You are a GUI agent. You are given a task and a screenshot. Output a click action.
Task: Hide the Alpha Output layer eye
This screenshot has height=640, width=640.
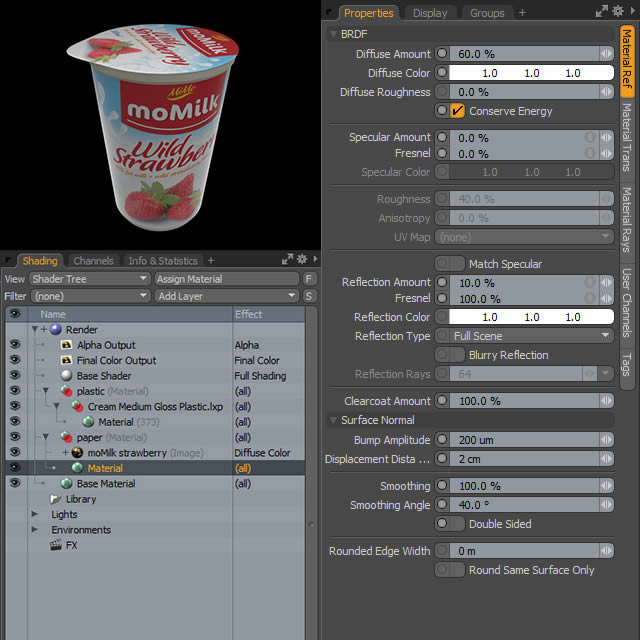15,344
